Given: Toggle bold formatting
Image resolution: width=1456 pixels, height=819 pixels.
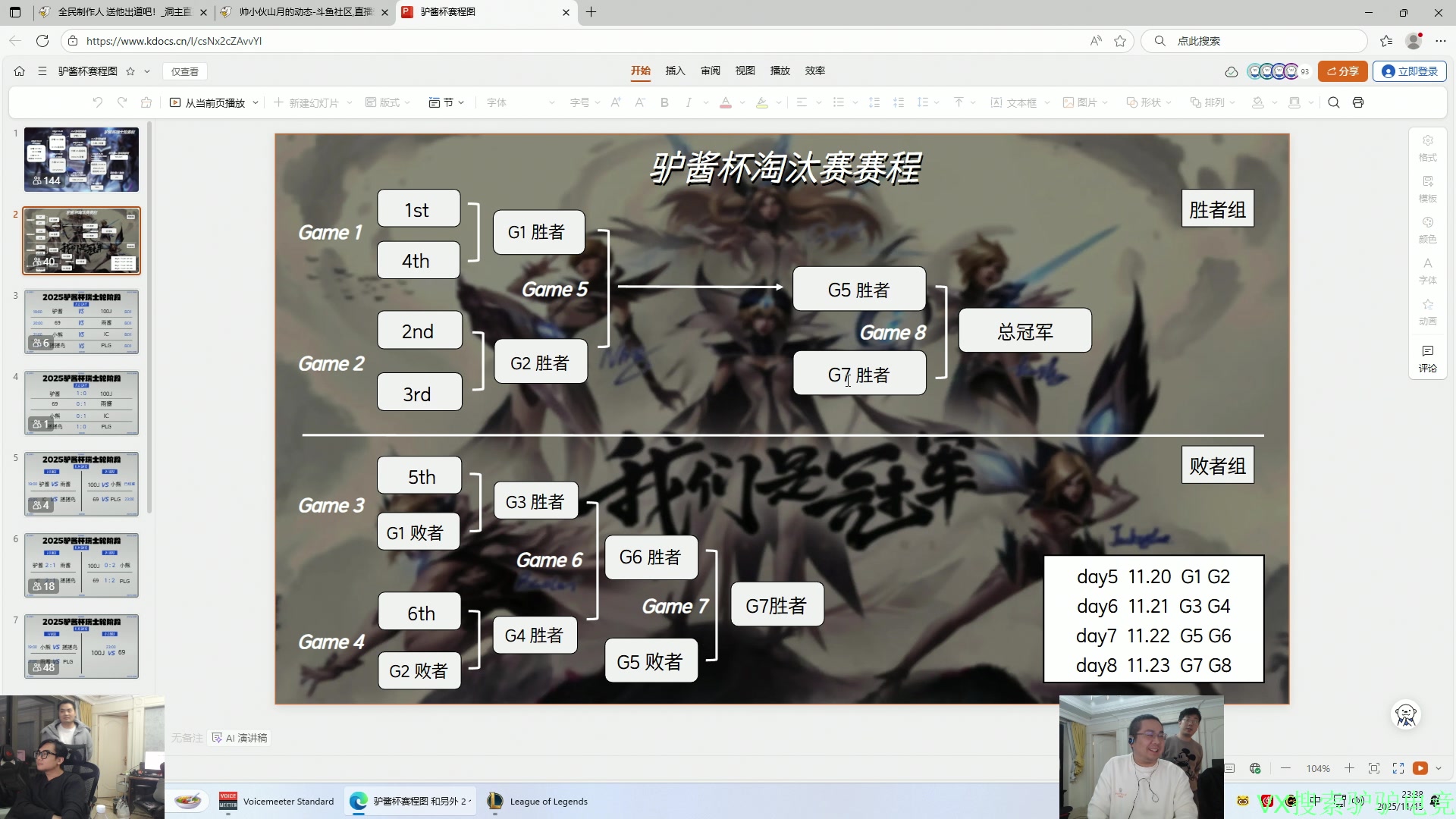Looking at the screenshot, I should click(x=664, y=102).
